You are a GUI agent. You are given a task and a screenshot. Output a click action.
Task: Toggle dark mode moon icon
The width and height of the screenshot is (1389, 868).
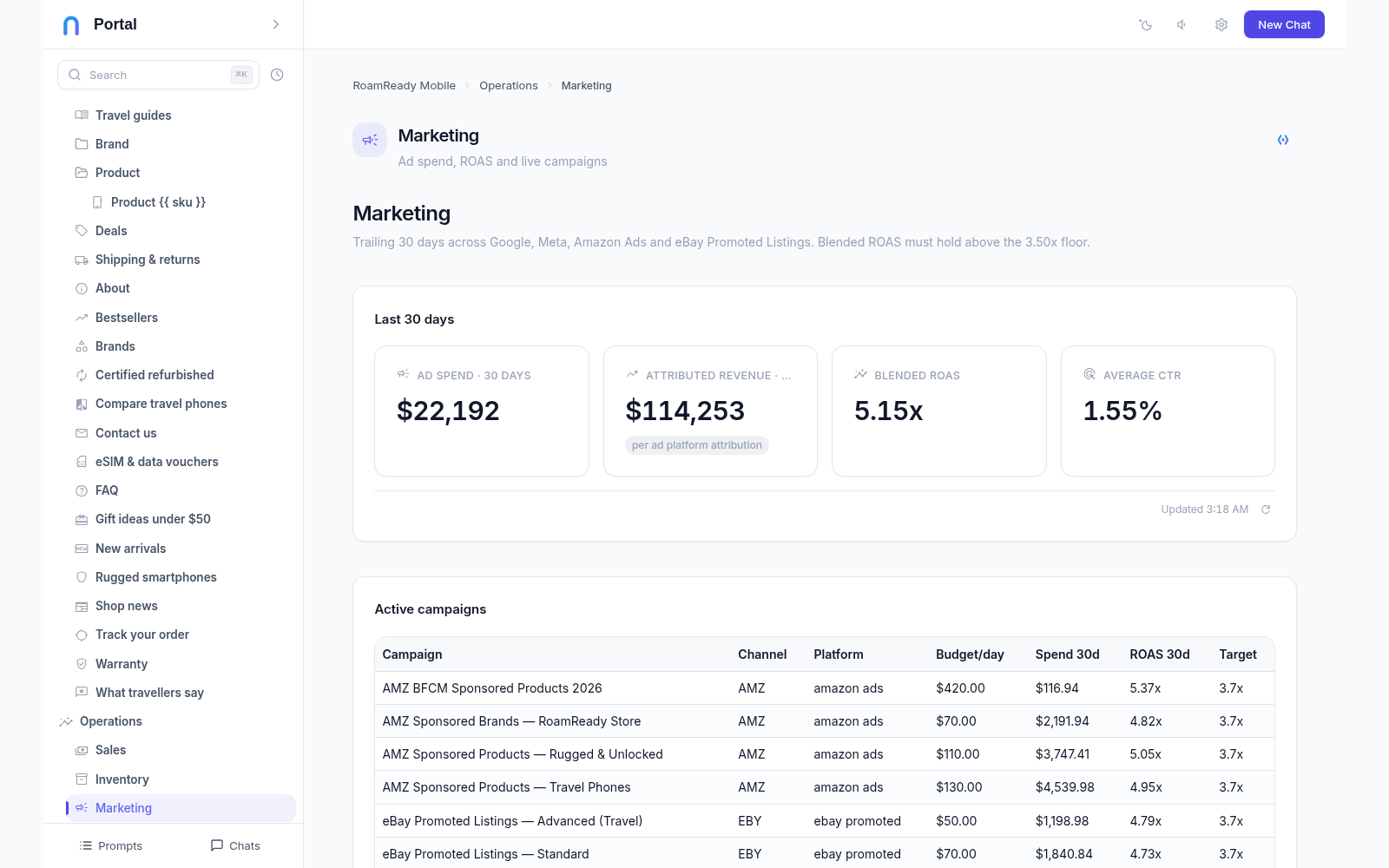(1146, 24)
